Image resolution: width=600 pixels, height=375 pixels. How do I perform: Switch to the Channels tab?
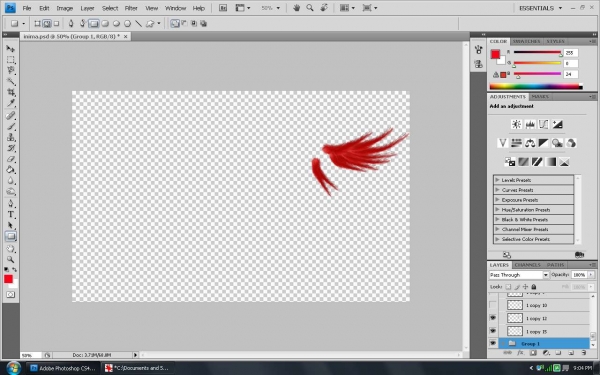[x=527, y=265]
